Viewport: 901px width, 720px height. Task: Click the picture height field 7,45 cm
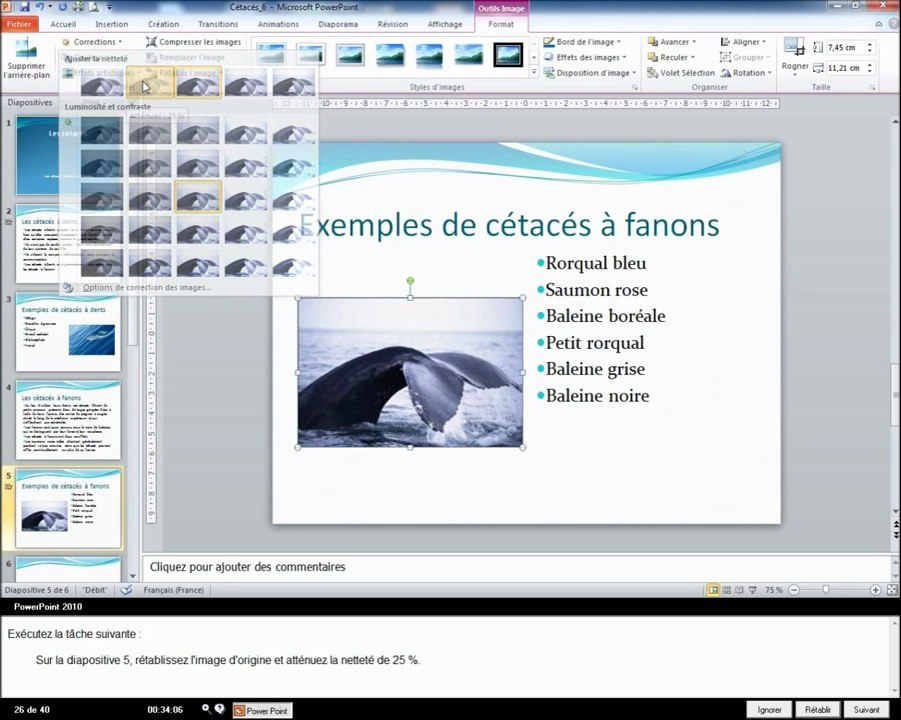[x=845, y=48]
